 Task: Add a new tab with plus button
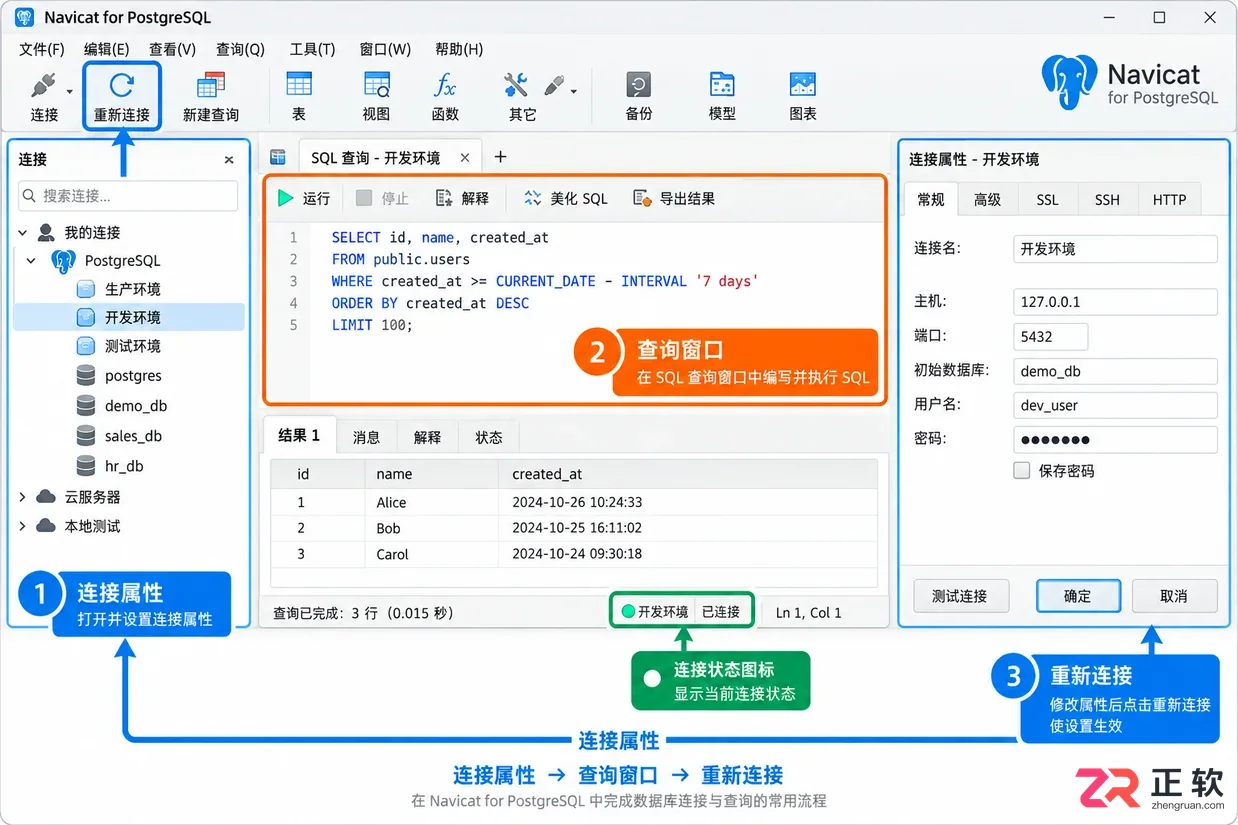click(x=501, y=157)
